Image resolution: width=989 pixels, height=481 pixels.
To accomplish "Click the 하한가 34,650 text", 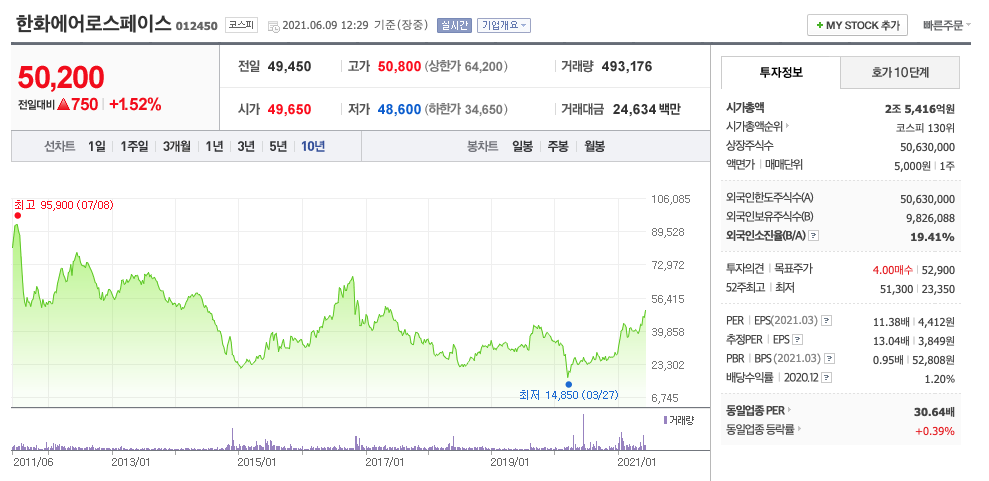I will (x=466, y=109).
